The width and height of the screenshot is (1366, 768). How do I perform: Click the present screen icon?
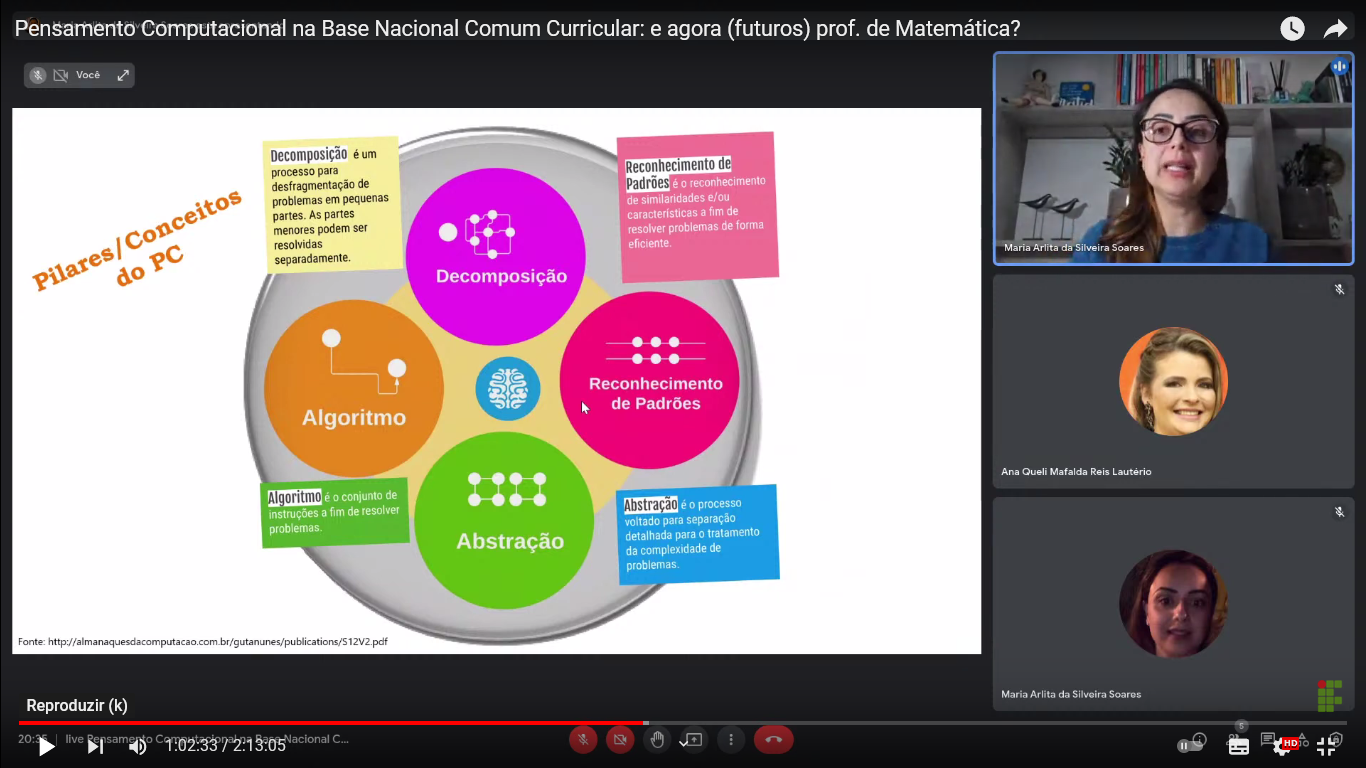click(x=693, y=740)
